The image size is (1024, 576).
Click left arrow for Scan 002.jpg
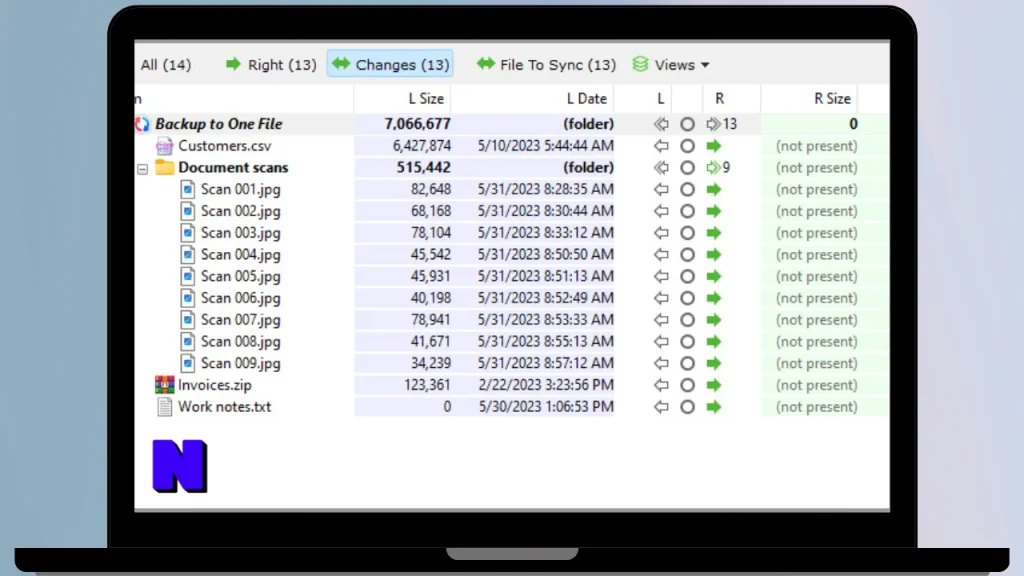pyautogui.click(x=661, y=211)
